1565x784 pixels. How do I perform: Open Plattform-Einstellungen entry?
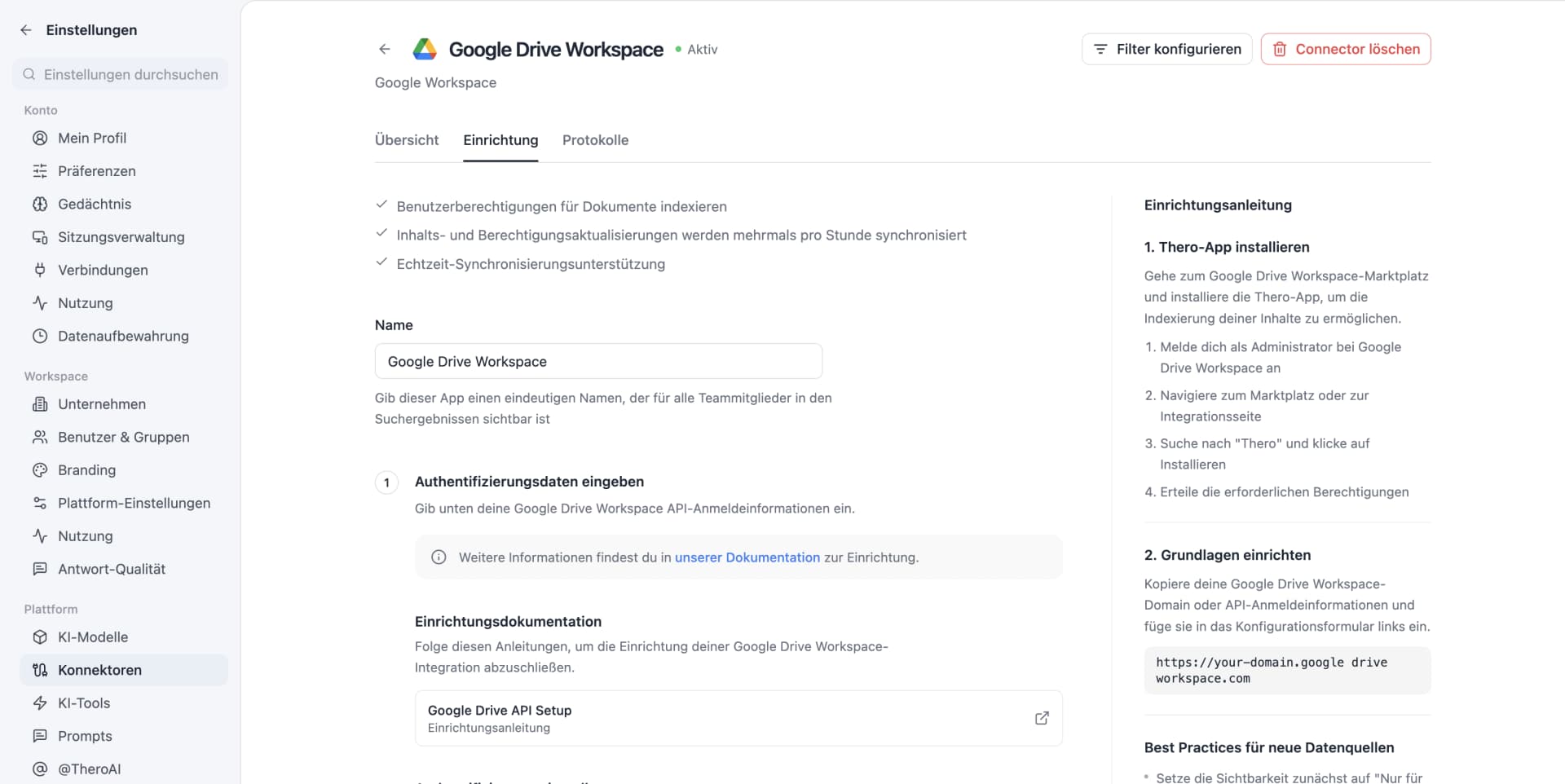(124, 503)
